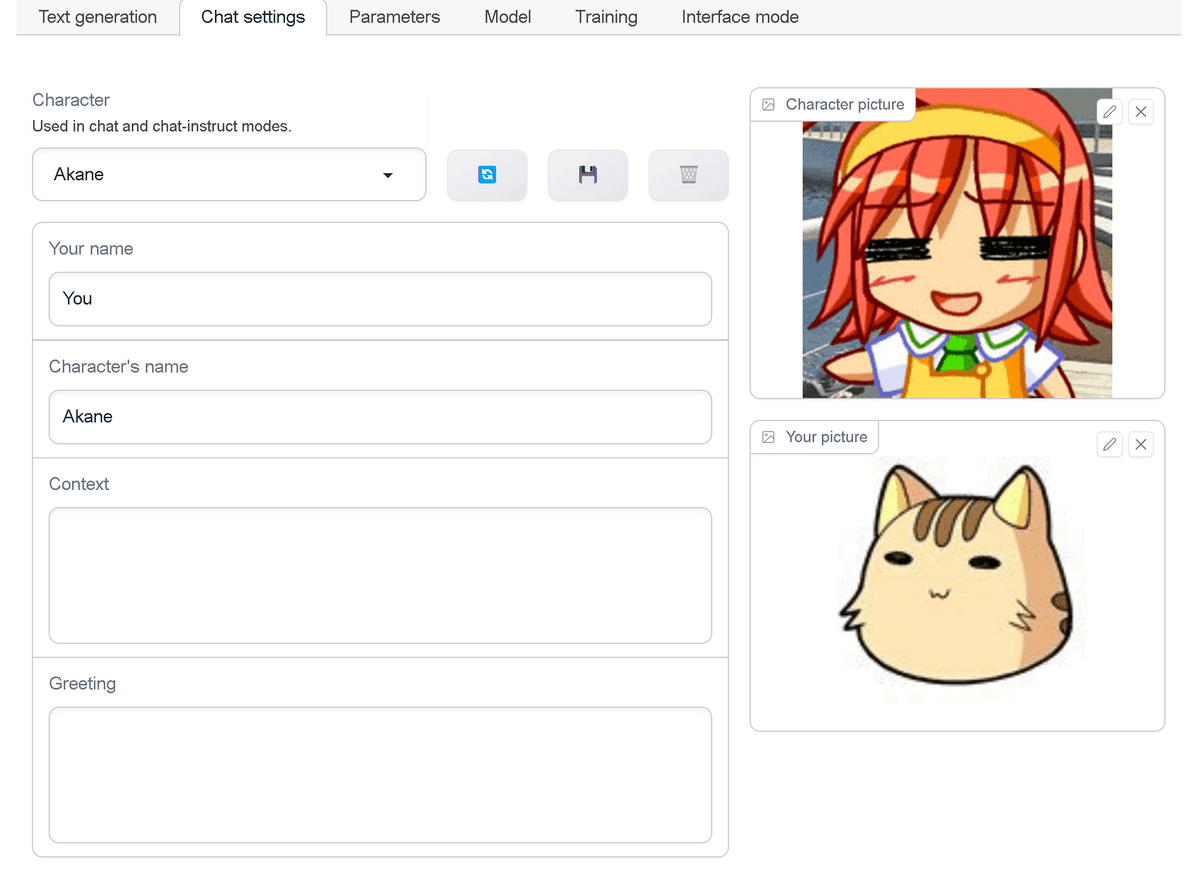Switch to the Interface mode tab

coord(740,17)
